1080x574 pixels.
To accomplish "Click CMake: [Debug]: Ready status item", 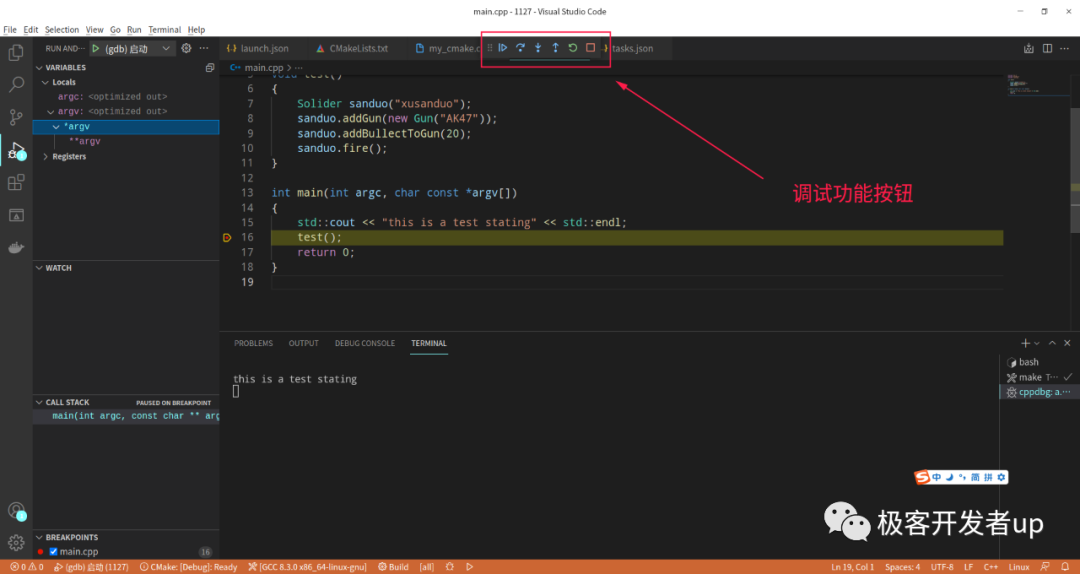I will [188, 567].
